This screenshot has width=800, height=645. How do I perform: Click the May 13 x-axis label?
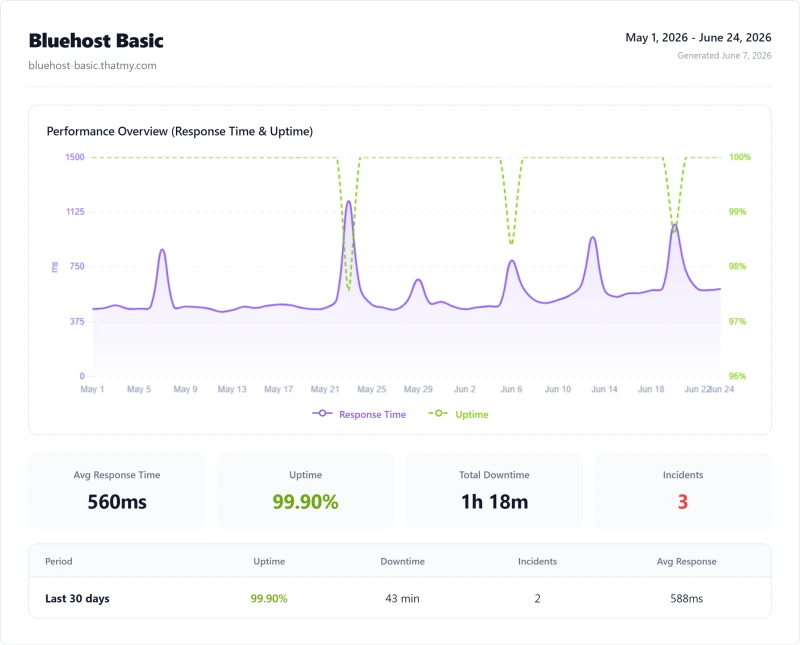[232, 389]
